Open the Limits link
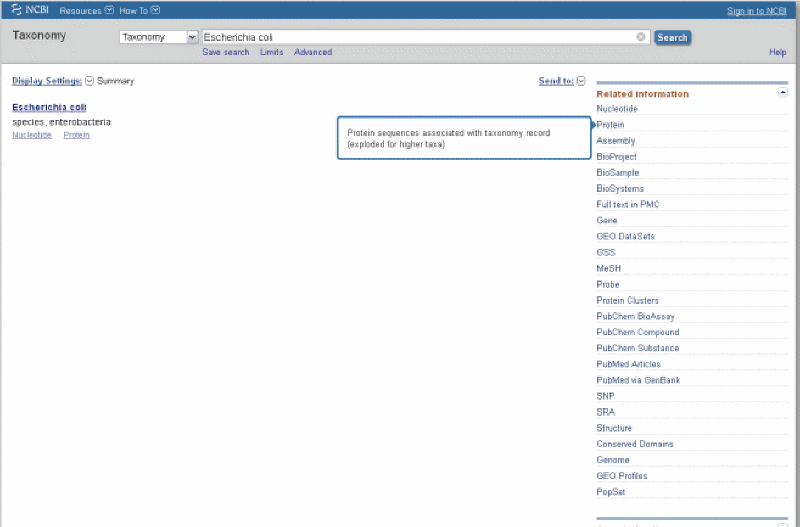This screenshot has width=800, height=527. (271, 52)
